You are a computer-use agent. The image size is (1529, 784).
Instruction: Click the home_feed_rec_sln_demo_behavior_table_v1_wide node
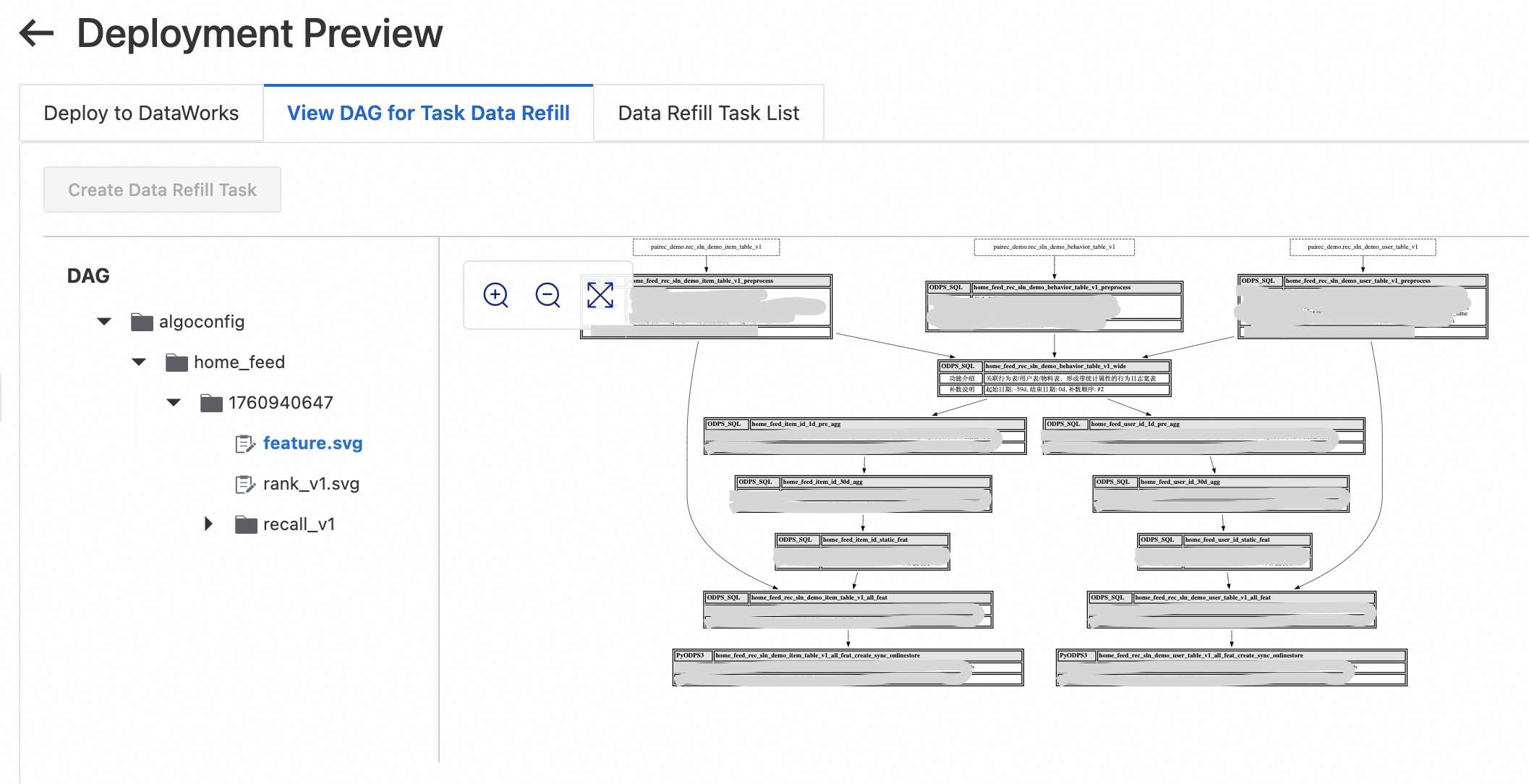point(1055,367)
